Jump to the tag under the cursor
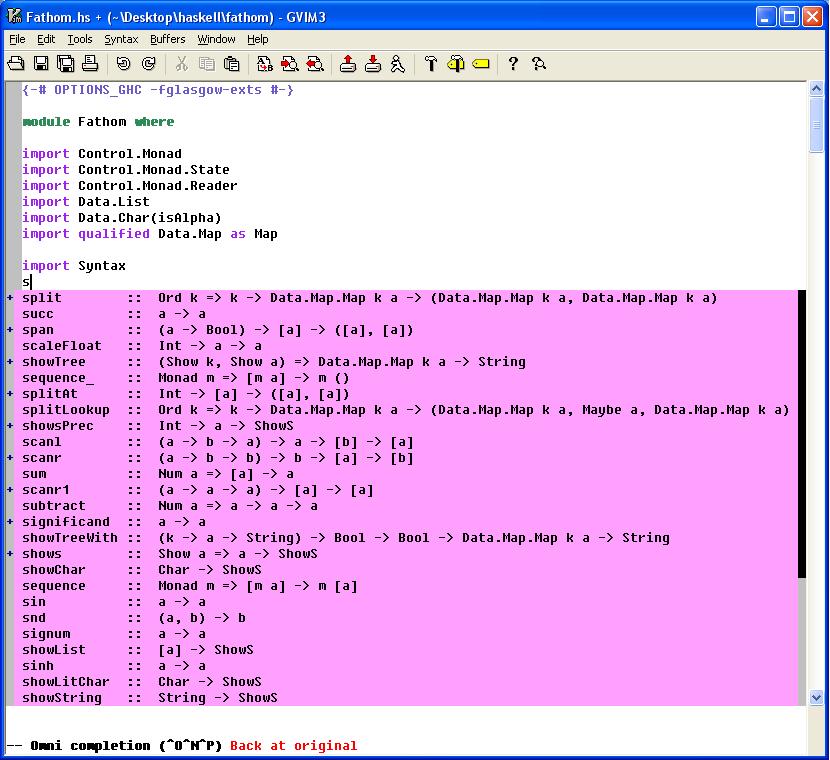 click(481, 63)
